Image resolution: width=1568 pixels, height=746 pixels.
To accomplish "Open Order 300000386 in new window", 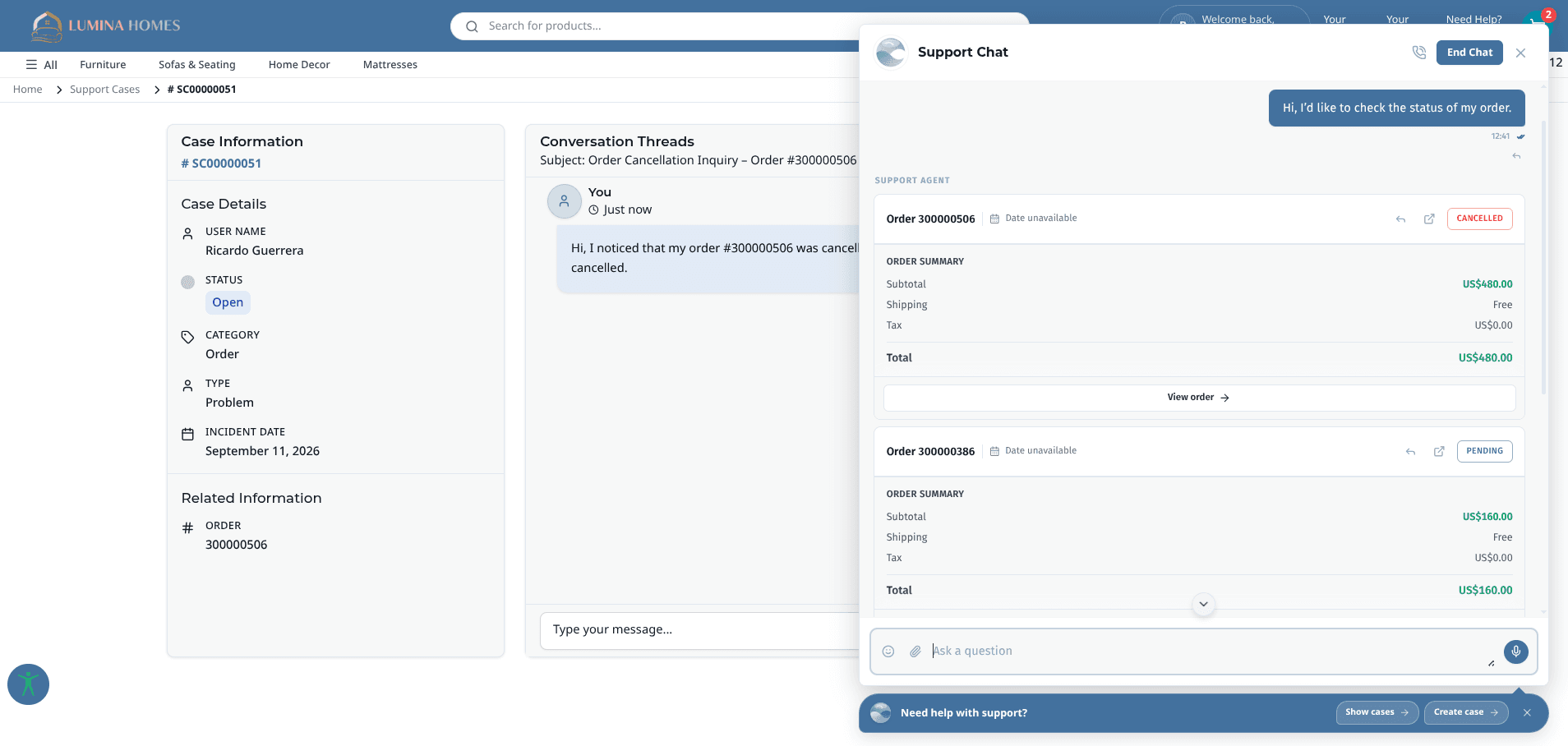I will pyautogui.click(x=1439, y=452).
